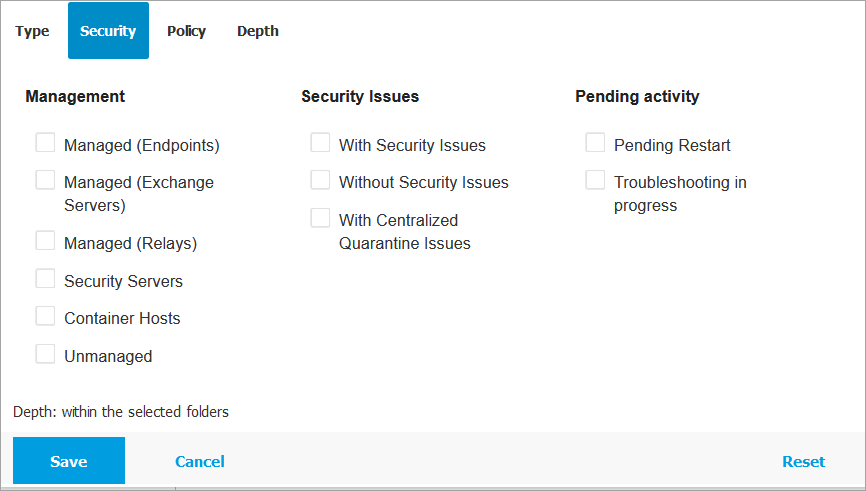Check the Unmanaged filter box
This screenshot has width=866, height=491.
coord(45,354)
